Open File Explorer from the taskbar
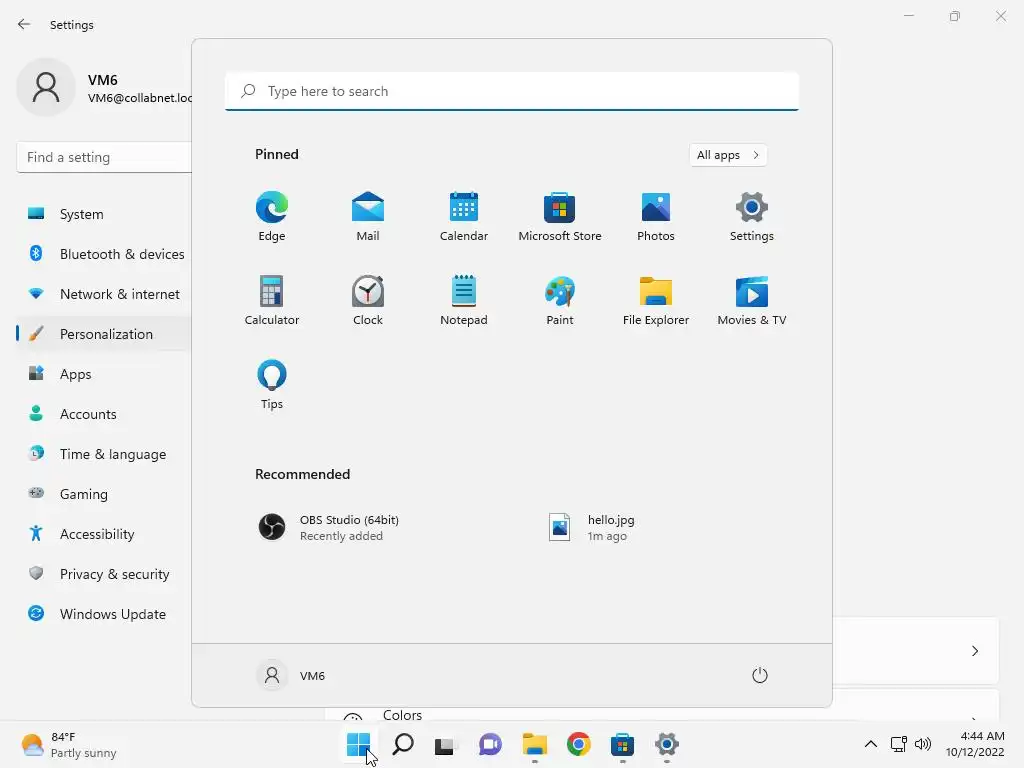 [x=534, y=744]
